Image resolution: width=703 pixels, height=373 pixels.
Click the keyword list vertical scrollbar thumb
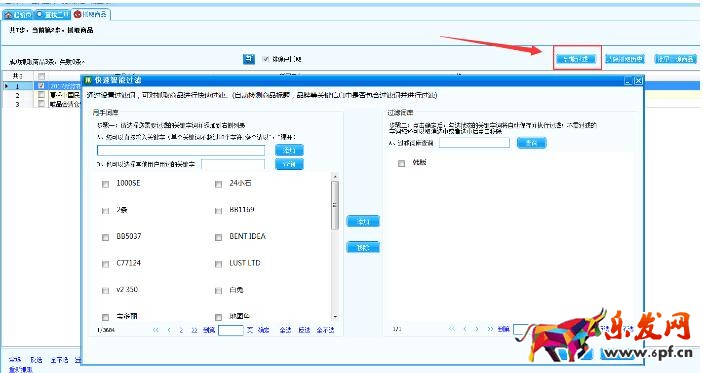point(335,205)
